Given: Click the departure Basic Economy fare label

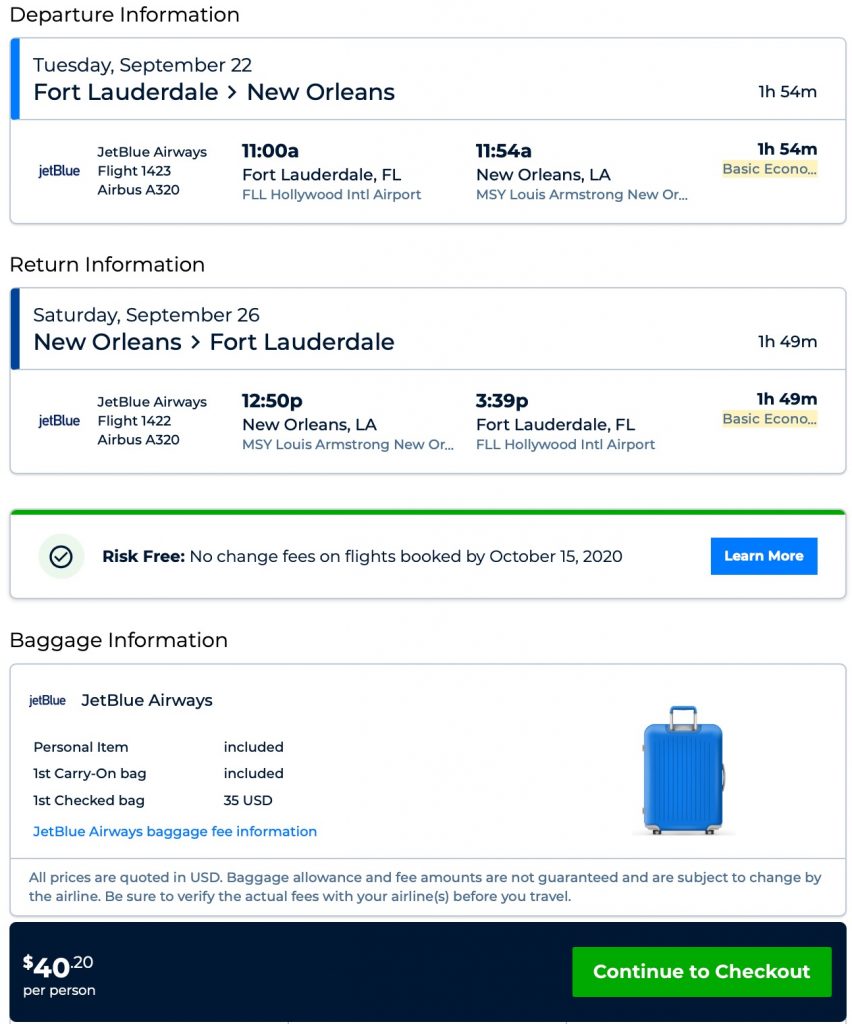Looking at the screenshot, I should point(769,169).
